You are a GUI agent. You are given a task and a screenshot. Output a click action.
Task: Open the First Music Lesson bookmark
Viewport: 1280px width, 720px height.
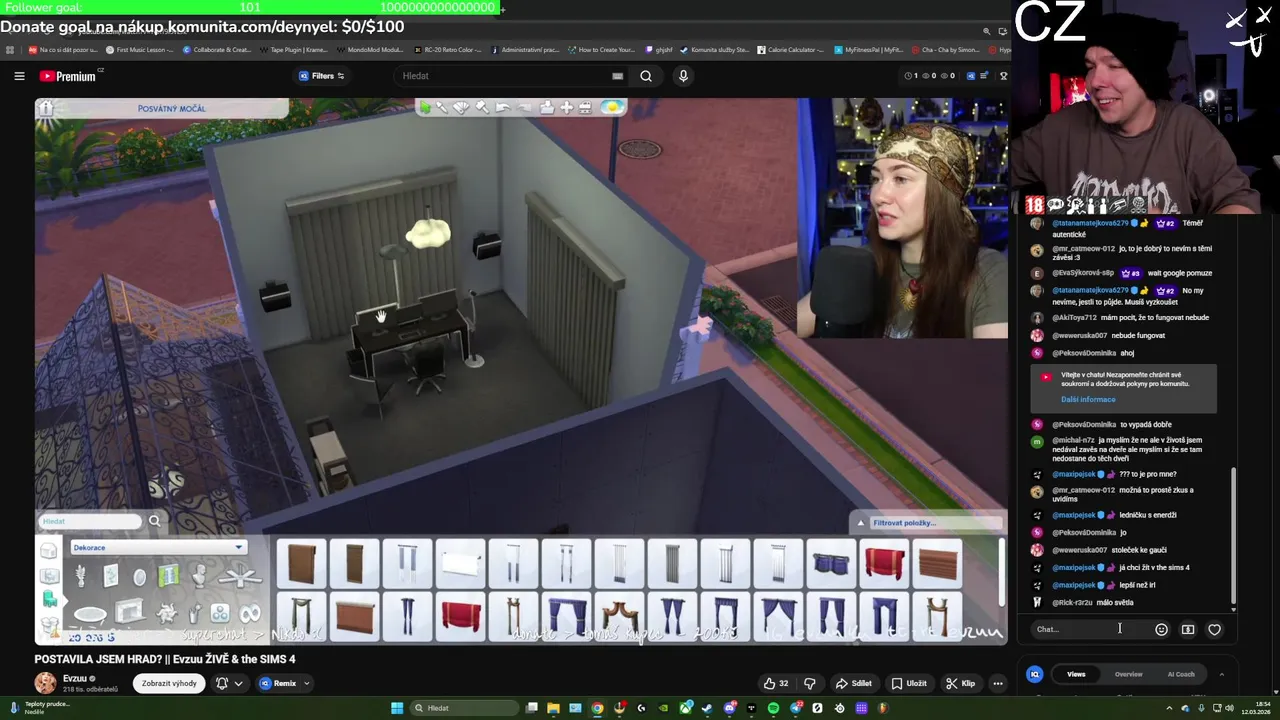tap(140, 49)
